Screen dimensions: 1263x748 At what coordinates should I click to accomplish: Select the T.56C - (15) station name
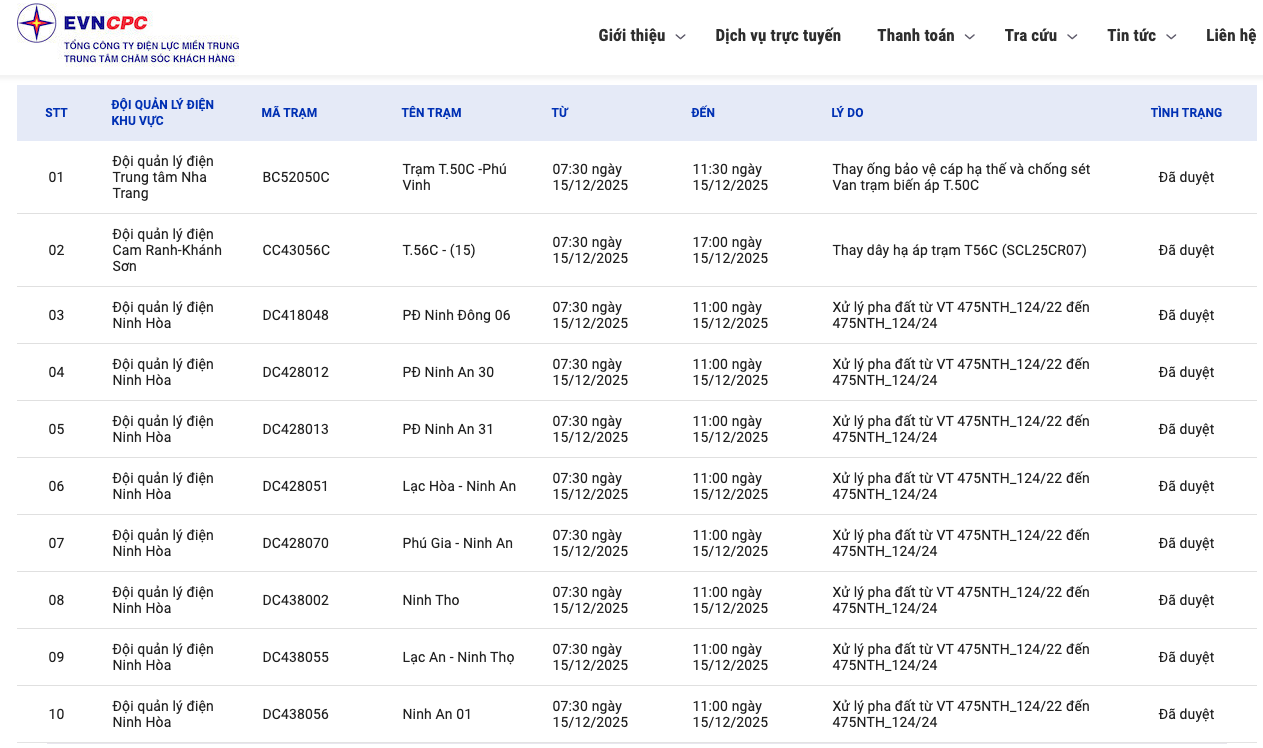pyautogui.click(x=439, y=250)
